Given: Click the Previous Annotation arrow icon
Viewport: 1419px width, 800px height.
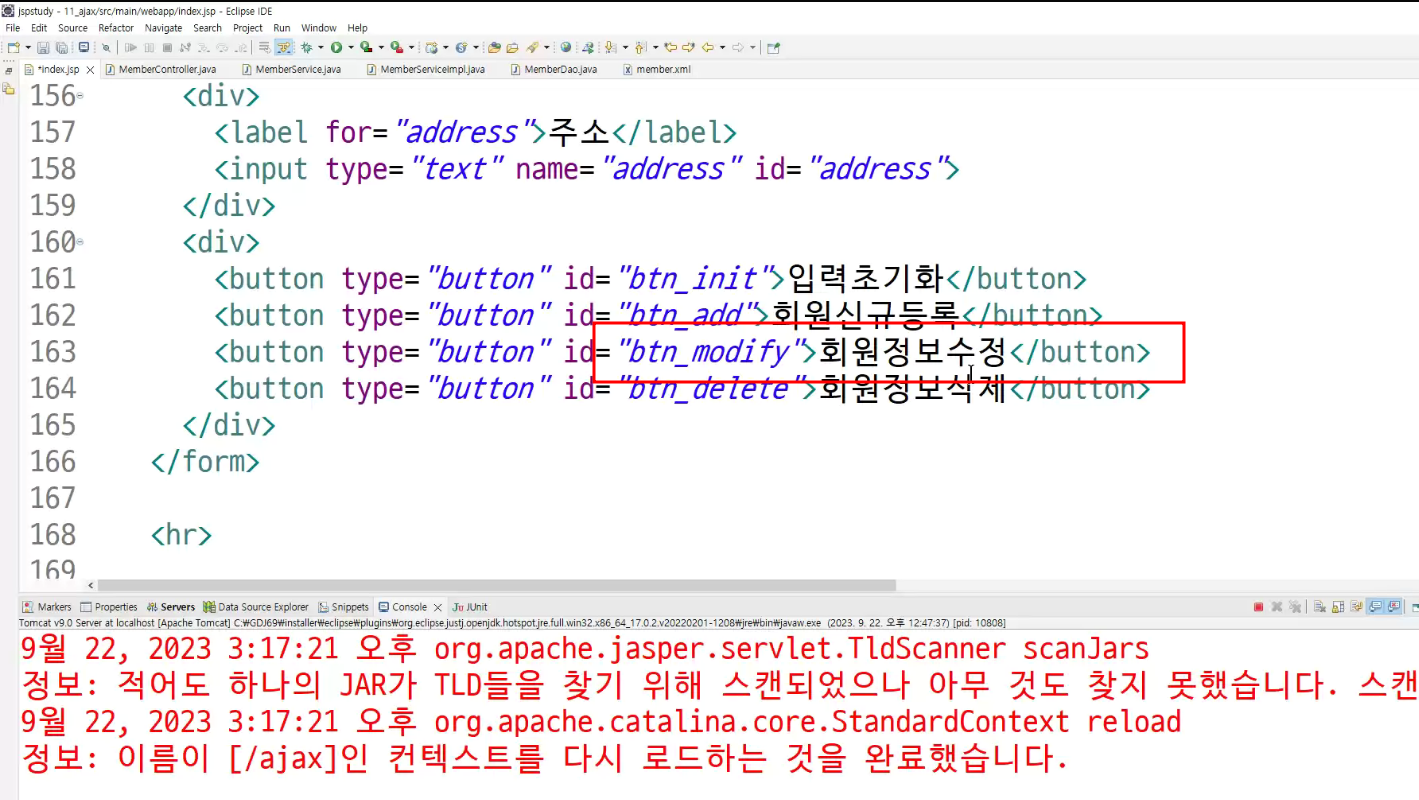Looking at the screenshot, I should pos(639,47).
